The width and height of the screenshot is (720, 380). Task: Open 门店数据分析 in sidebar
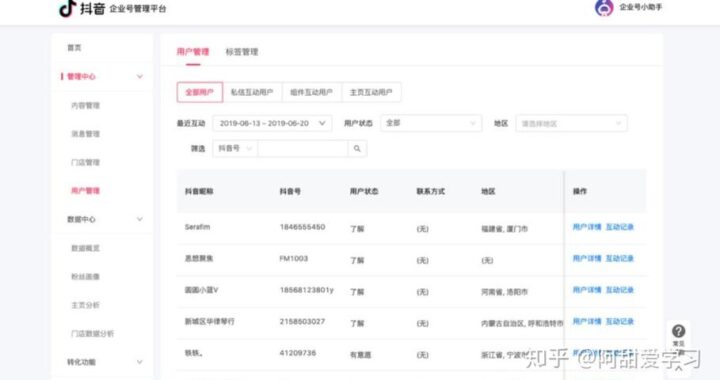[x=92, y=333]
